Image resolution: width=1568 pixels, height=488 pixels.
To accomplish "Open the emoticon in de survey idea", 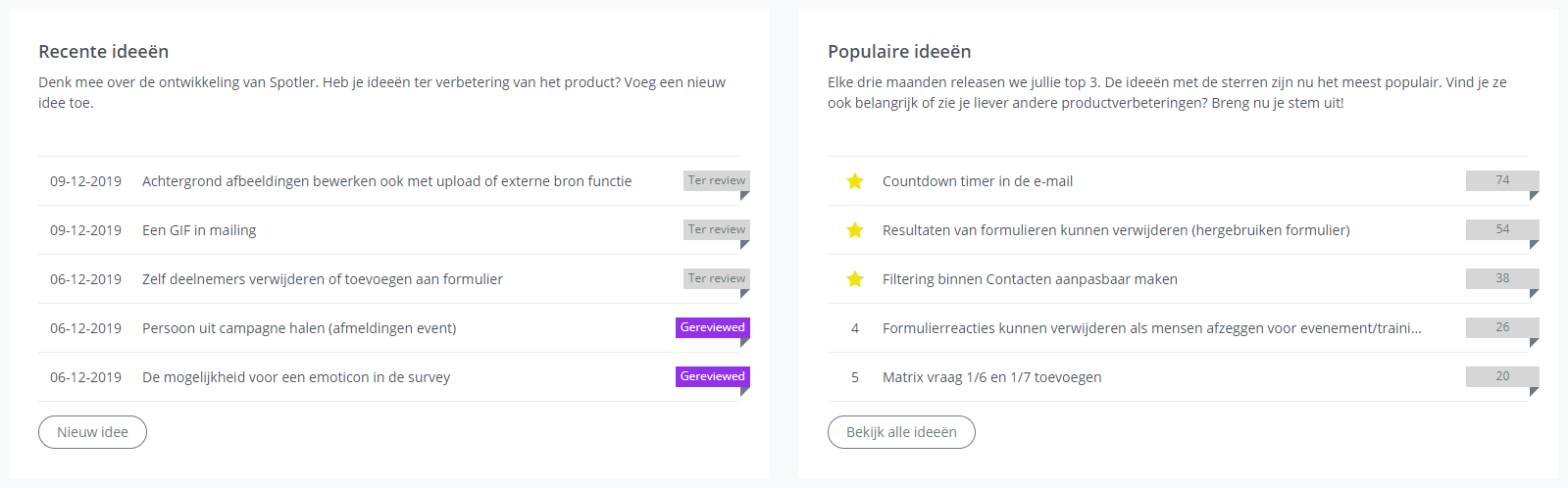I will tap(296, 377).
